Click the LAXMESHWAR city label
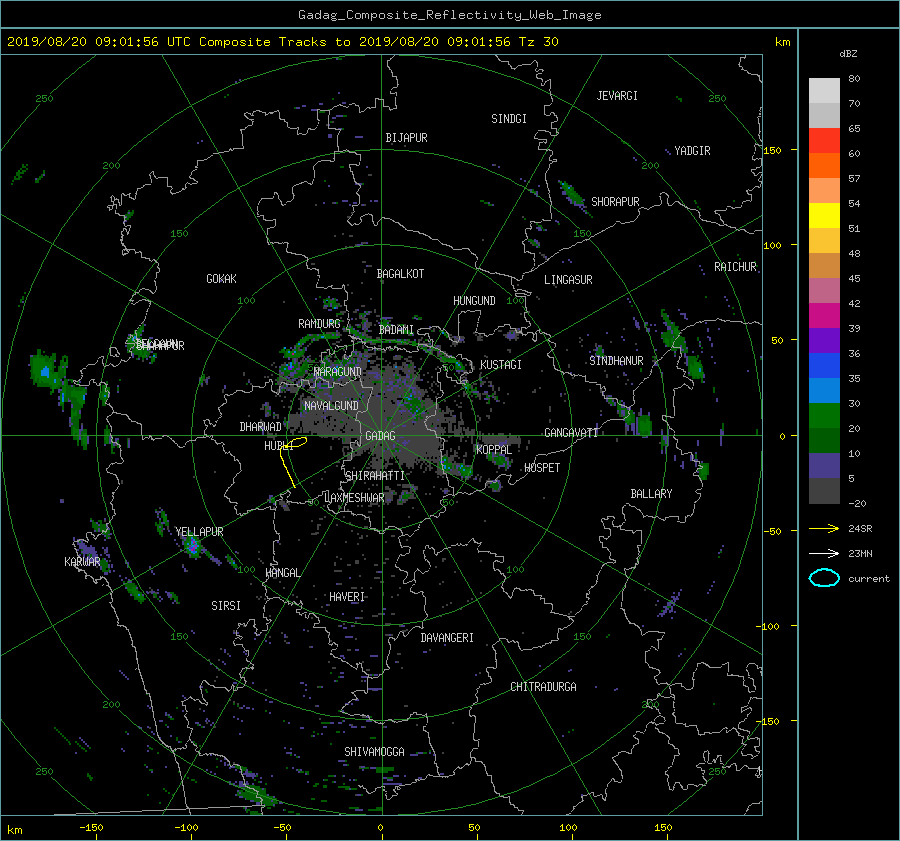The height and width of the screenshot is (841, 900). [x=354, y=498]
